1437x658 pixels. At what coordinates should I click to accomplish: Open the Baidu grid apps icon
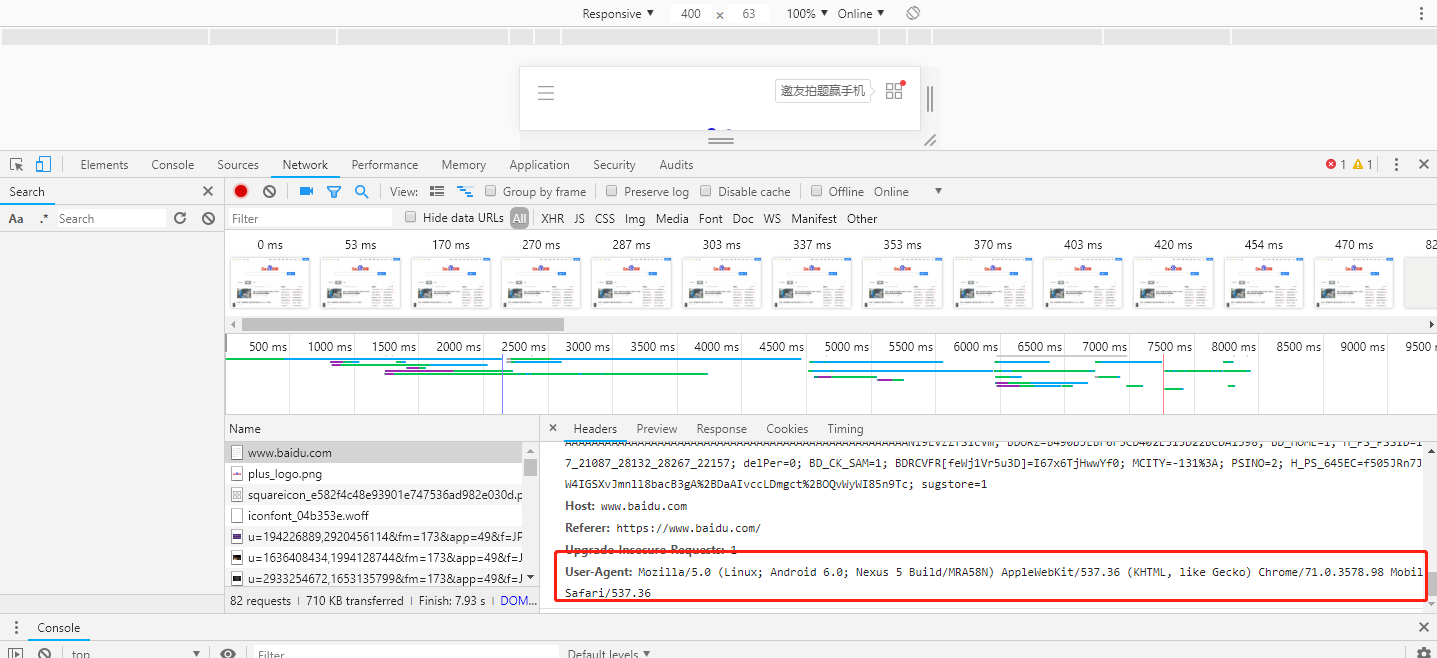coord(894,91)
